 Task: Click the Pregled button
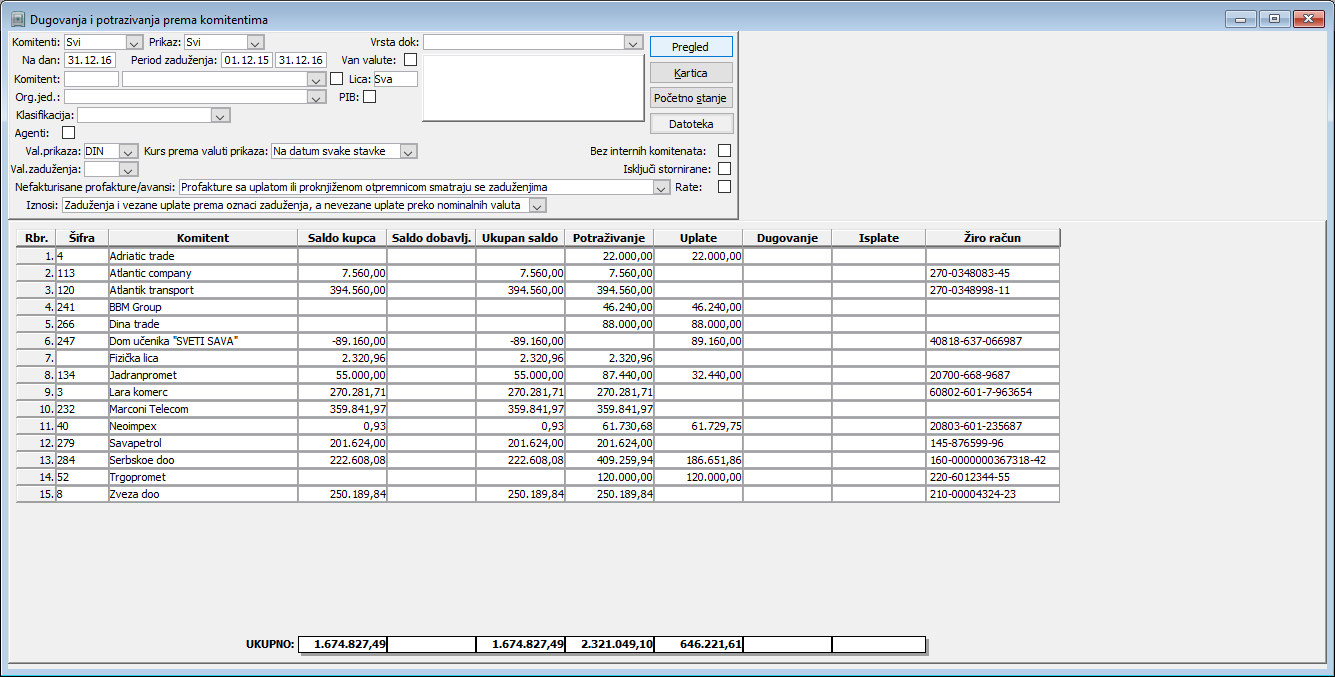click(691, 47)
